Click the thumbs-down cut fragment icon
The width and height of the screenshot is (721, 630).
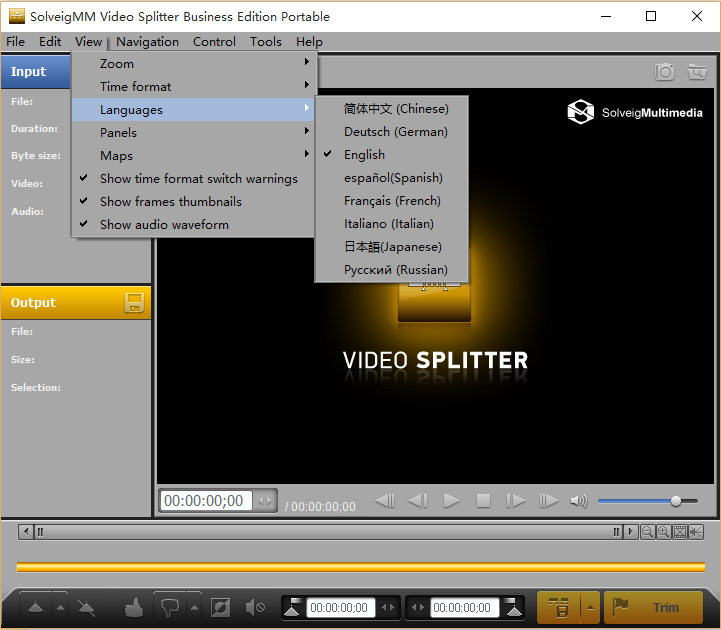(169, 607)
